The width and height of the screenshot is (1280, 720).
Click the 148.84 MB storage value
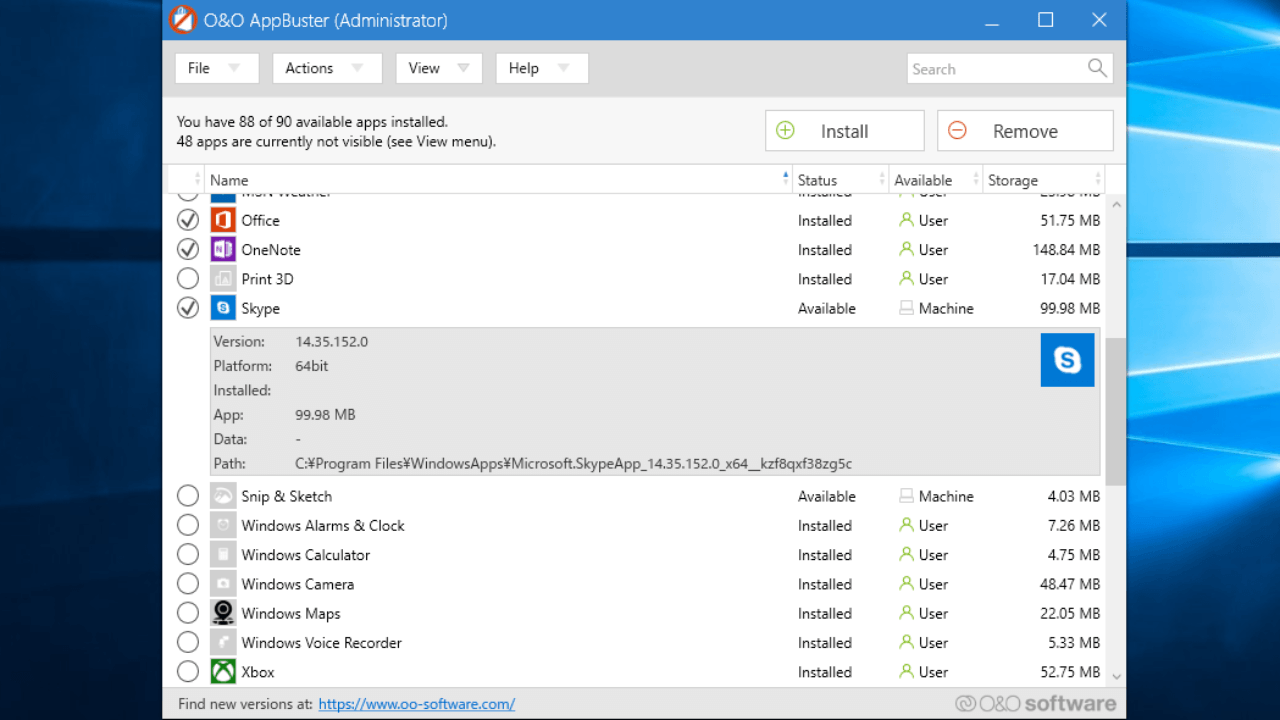[1066, 250]
